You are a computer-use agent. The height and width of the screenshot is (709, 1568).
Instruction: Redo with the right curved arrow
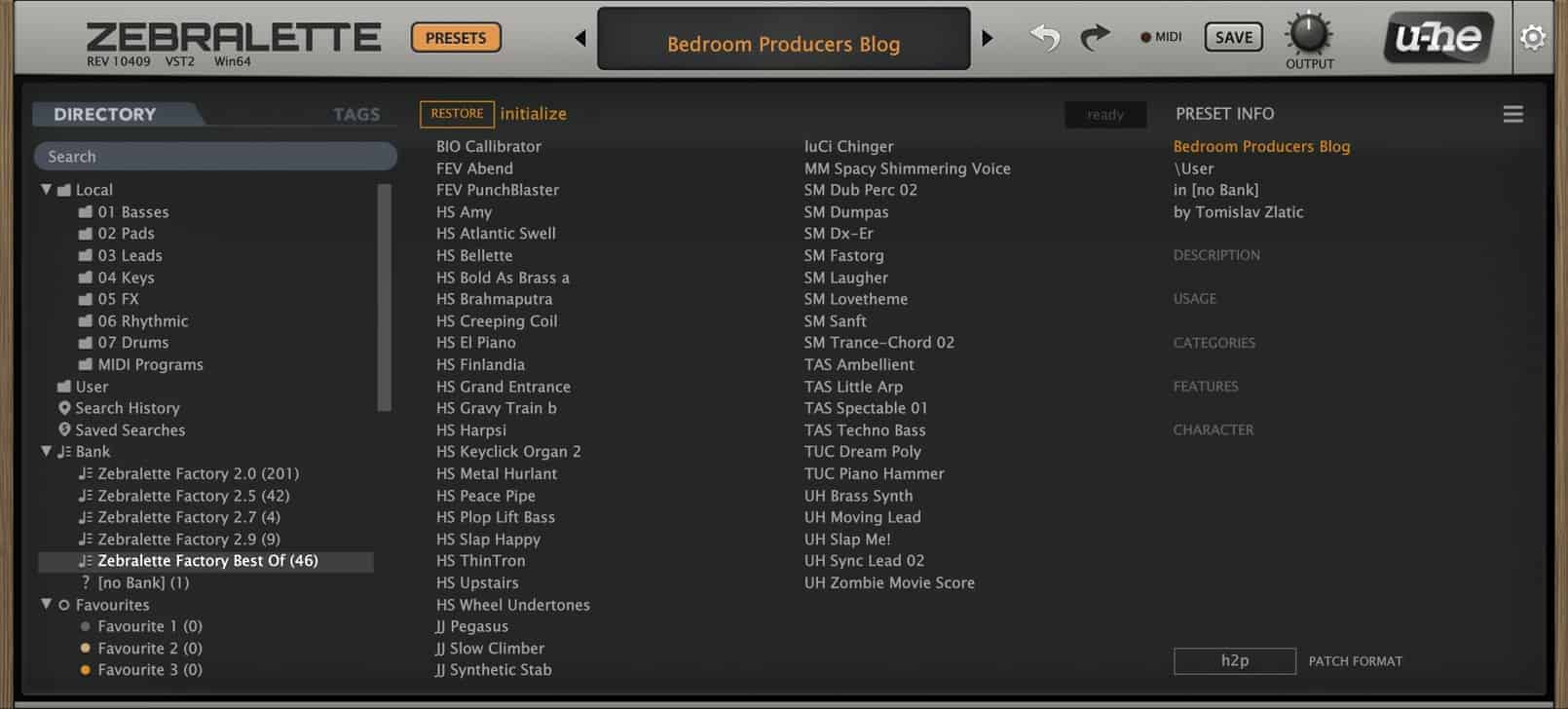[x=1096, y=38]
